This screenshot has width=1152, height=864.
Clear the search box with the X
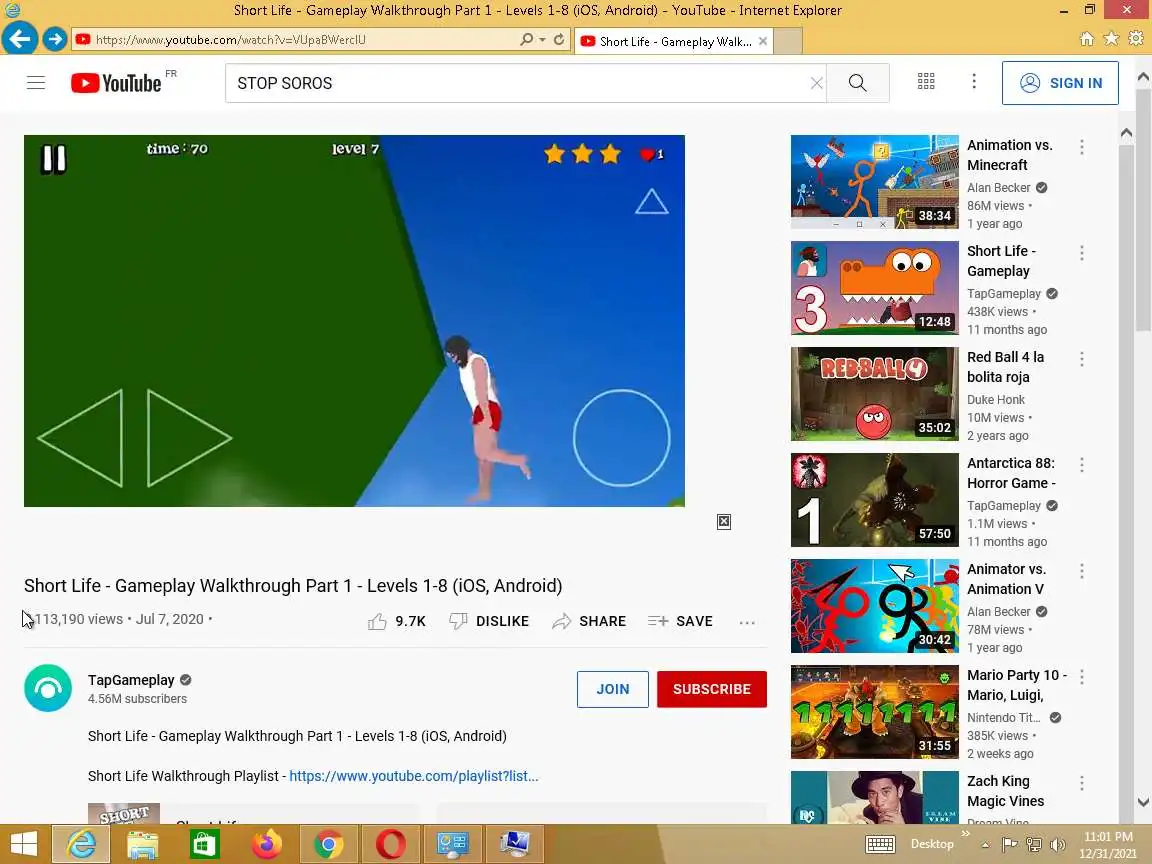pyautogui.click(x=816, y=83)
